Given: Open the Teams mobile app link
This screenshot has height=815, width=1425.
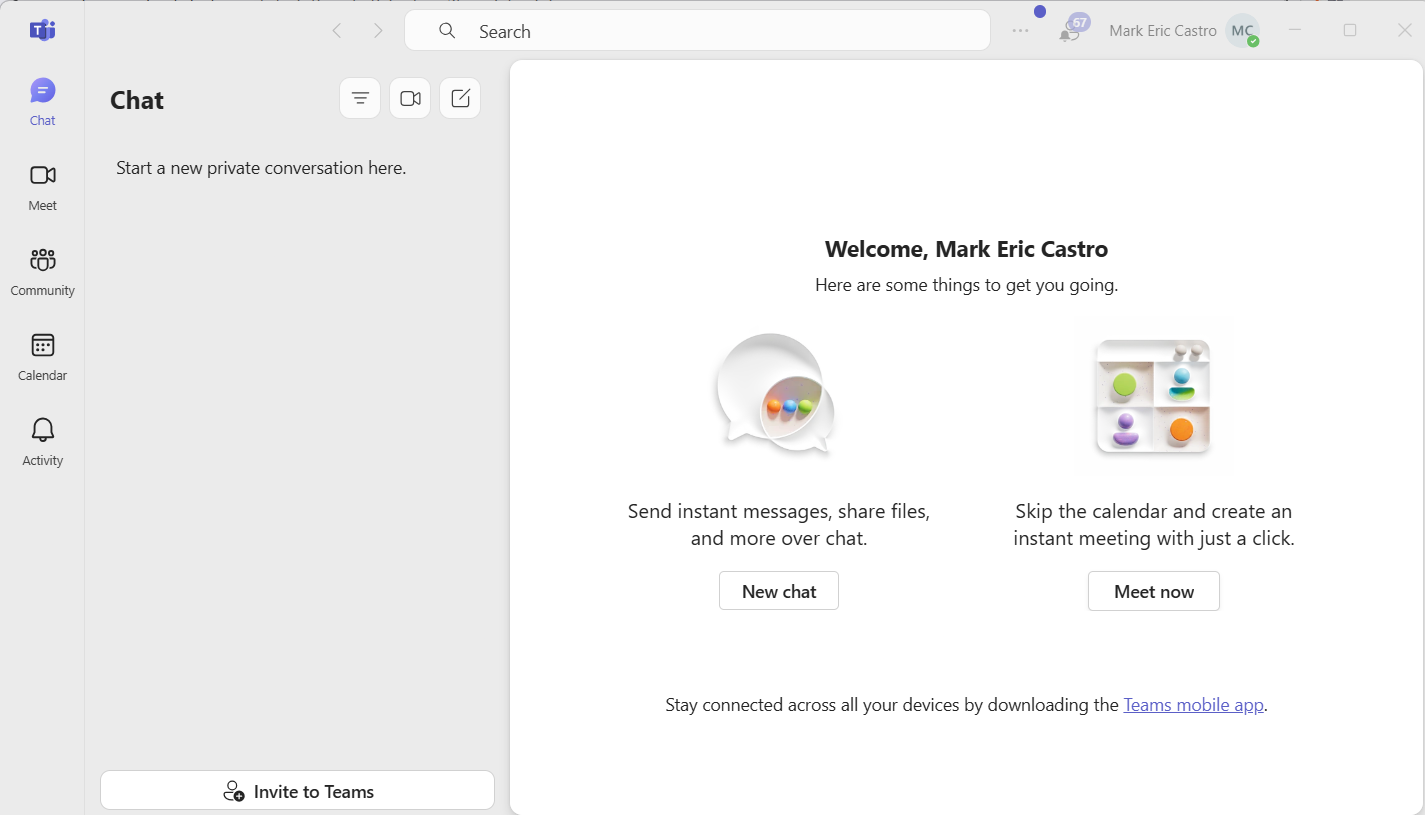Looking at the screenshot, I should point(1194,705).
